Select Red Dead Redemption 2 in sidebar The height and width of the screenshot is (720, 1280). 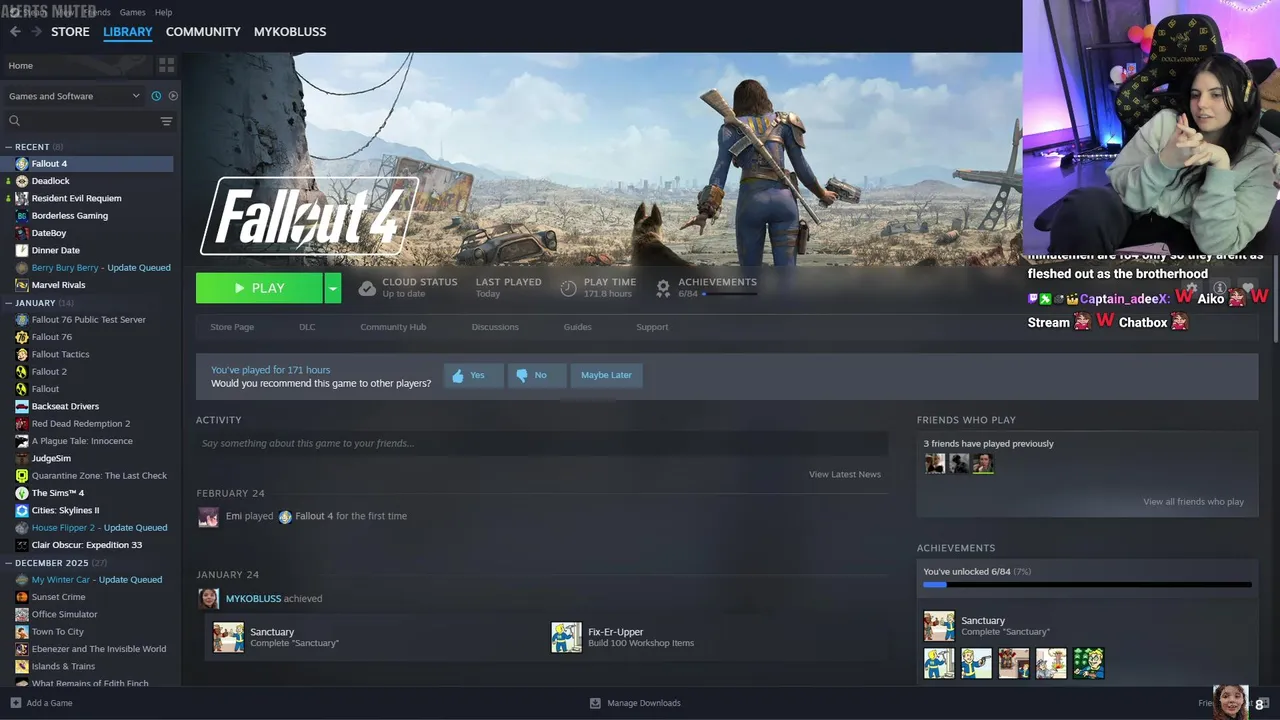pos(81,424)
